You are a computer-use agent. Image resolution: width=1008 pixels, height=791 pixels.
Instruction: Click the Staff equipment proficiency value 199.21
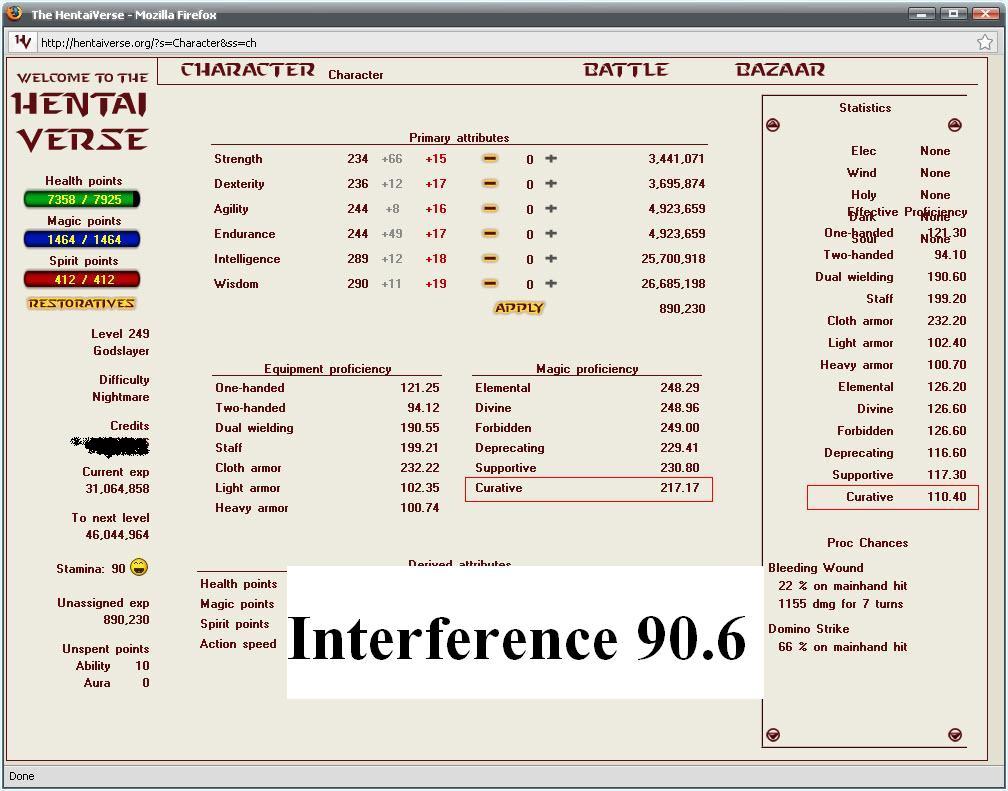tap(420, 448)
